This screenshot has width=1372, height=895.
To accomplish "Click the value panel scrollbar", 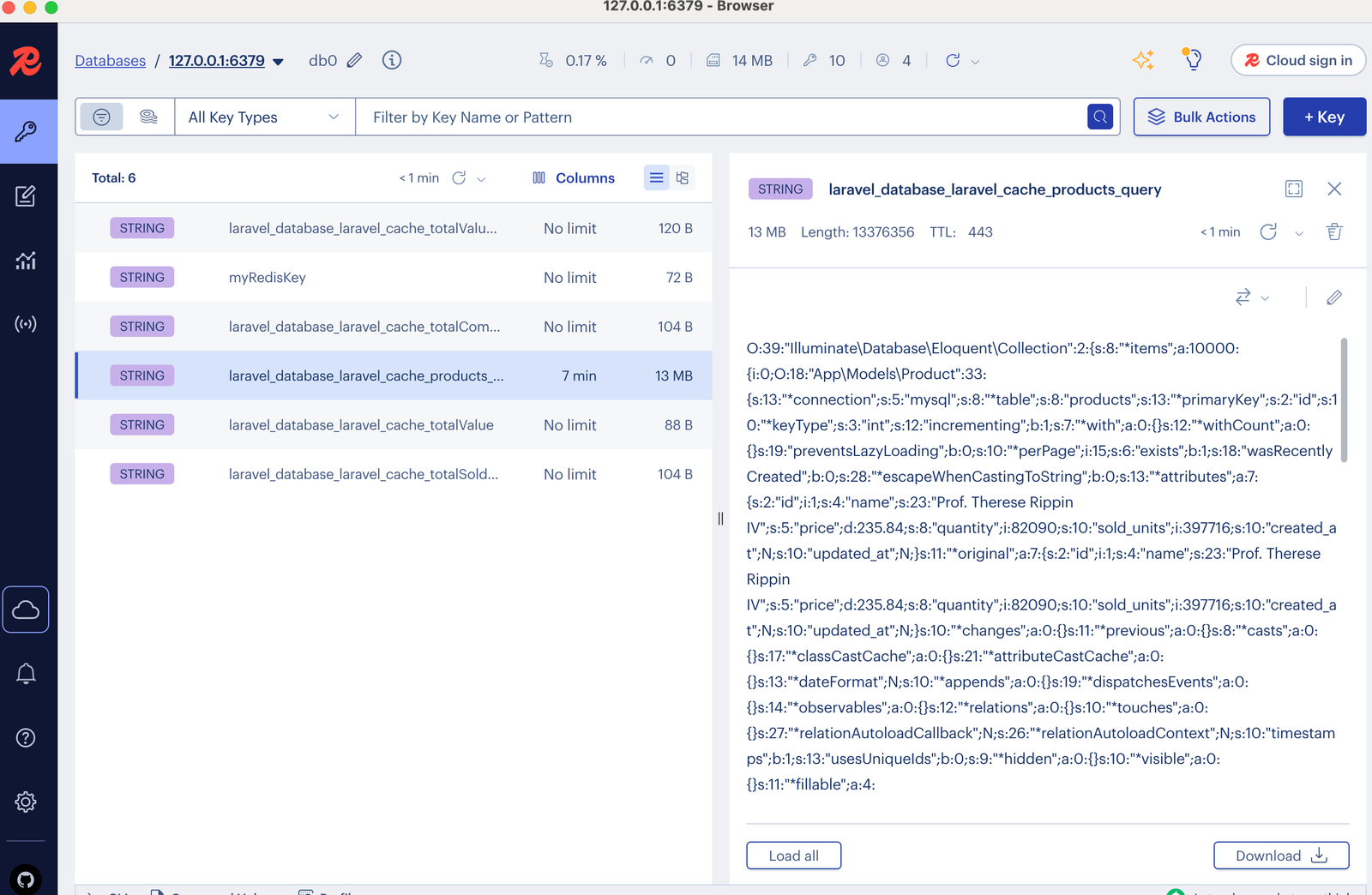I will 1344,400.
